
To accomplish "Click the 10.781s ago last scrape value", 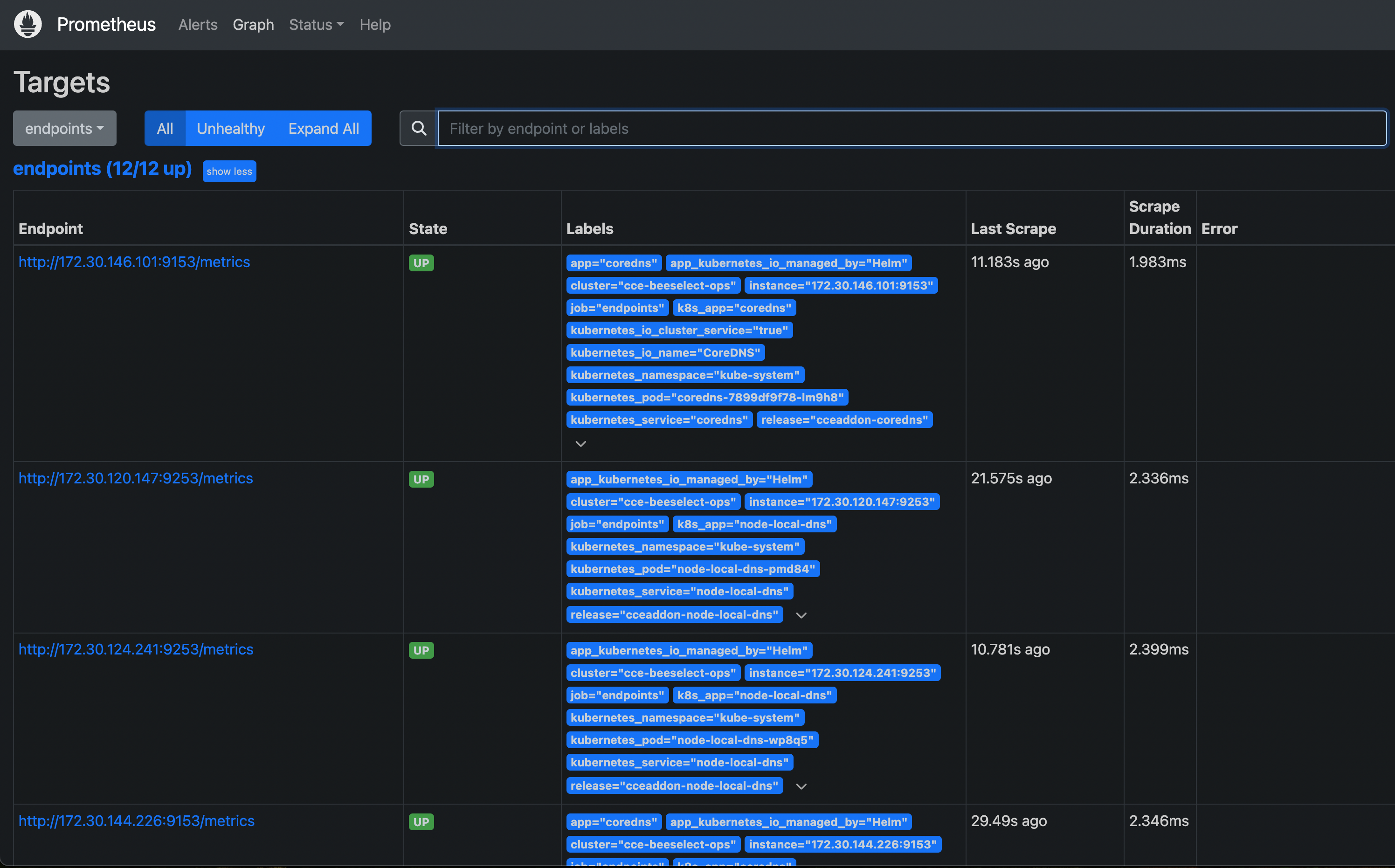I will (1010, 649).
